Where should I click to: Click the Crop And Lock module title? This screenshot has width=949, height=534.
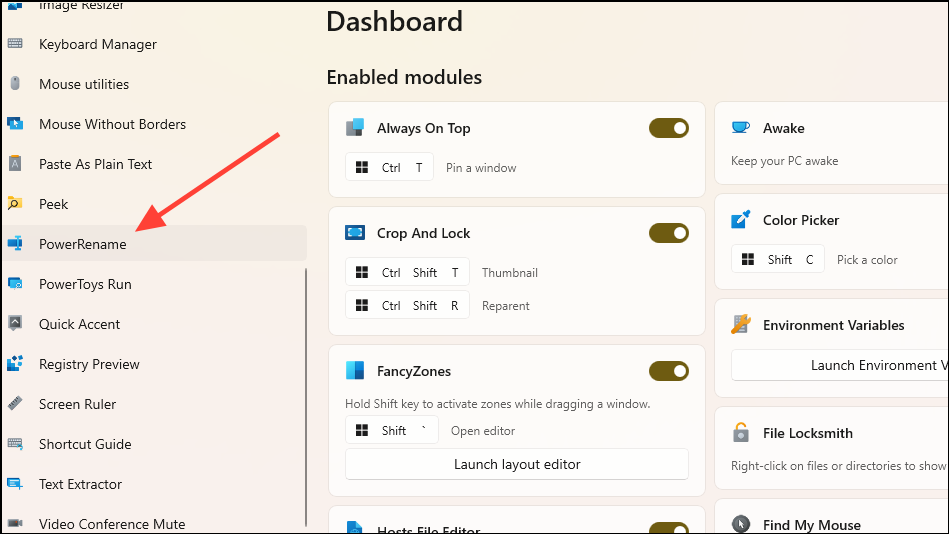424,232
